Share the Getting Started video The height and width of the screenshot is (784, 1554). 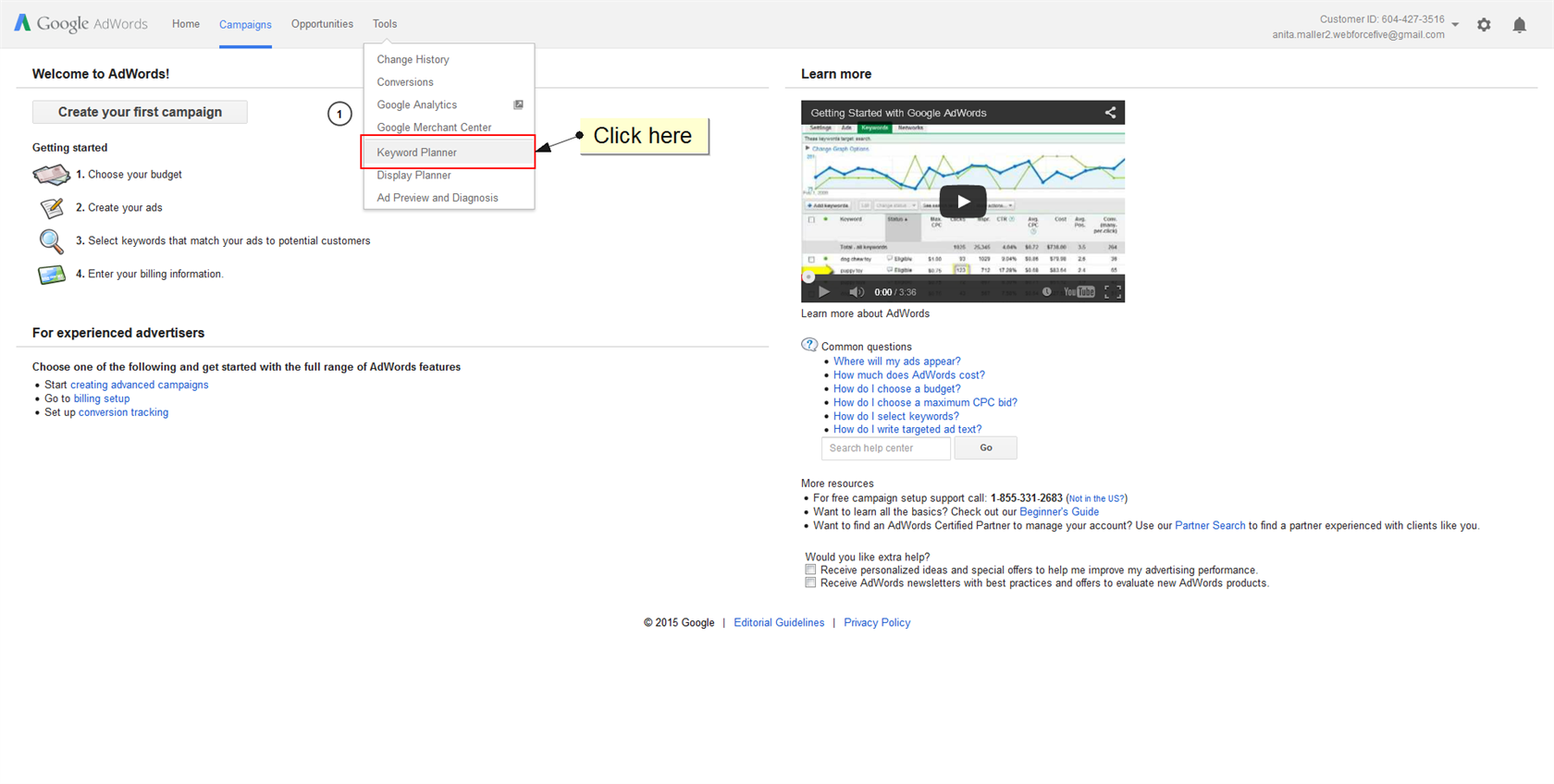click(x=1110, y=113)
